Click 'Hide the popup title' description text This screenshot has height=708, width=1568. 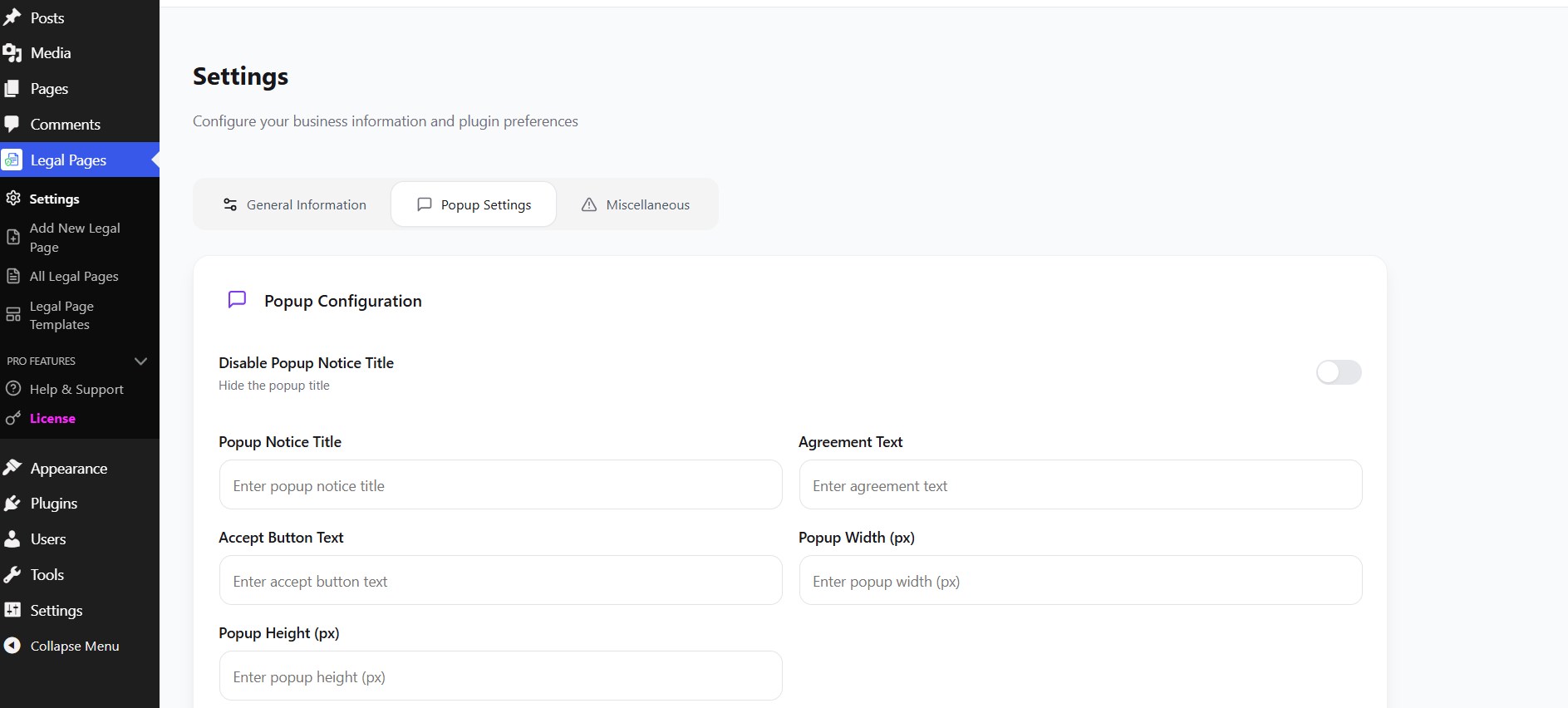pos(274,386)
